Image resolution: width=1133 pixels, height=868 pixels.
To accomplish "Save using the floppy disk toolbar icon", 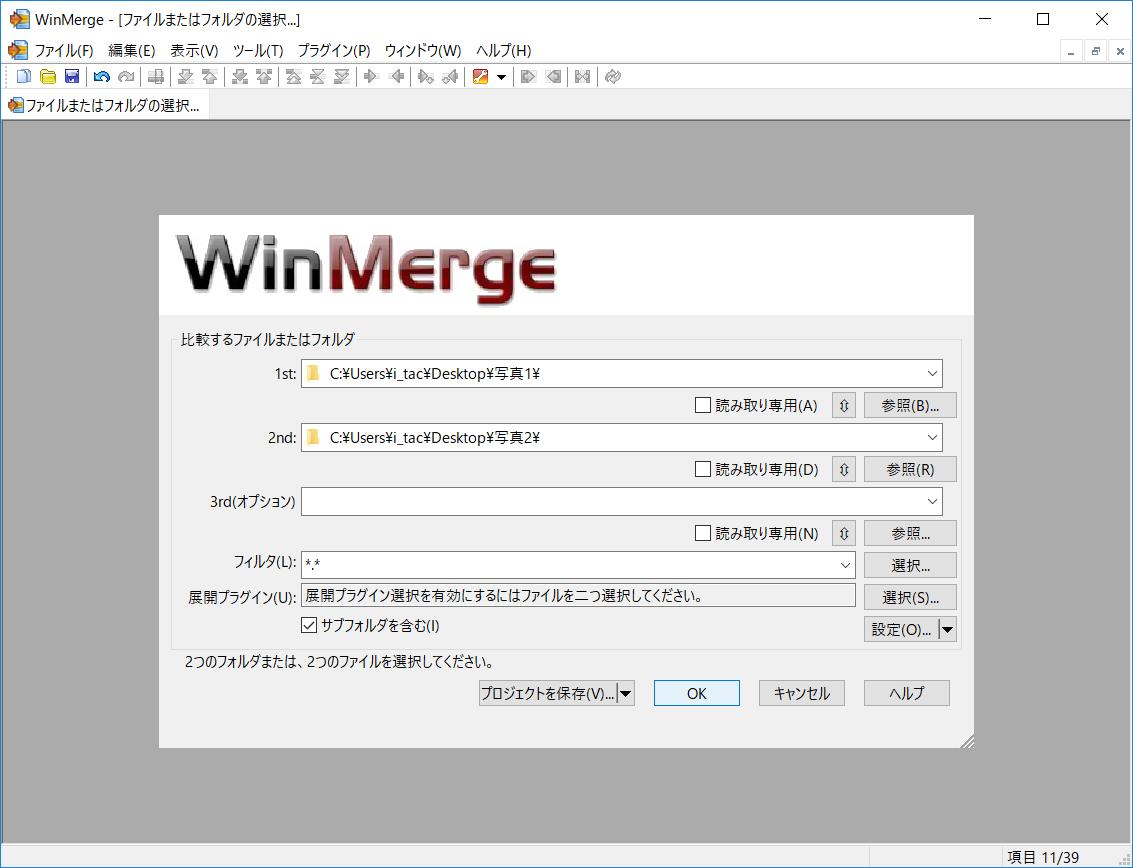I will [x=72, y=76].
